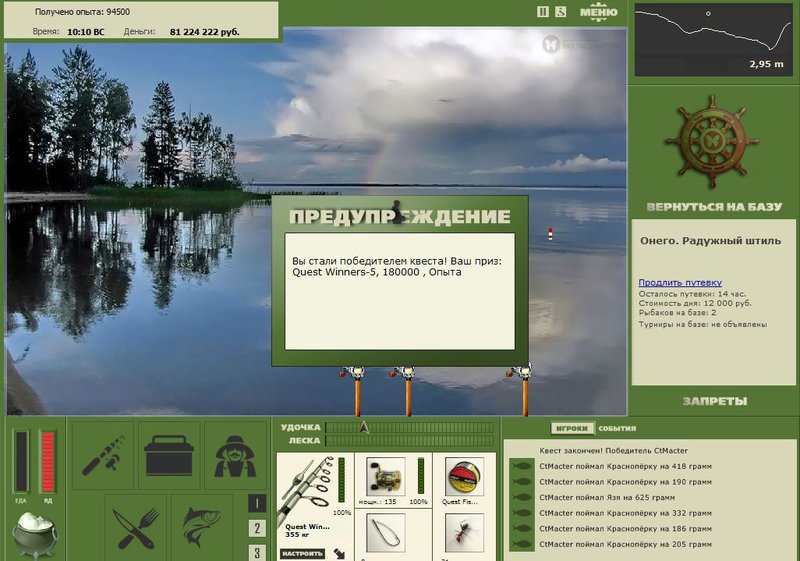The width and height of the screenshot is (800, 561).
Task: Select the ant bait thumbnail
Action: (x=464, y=533)
